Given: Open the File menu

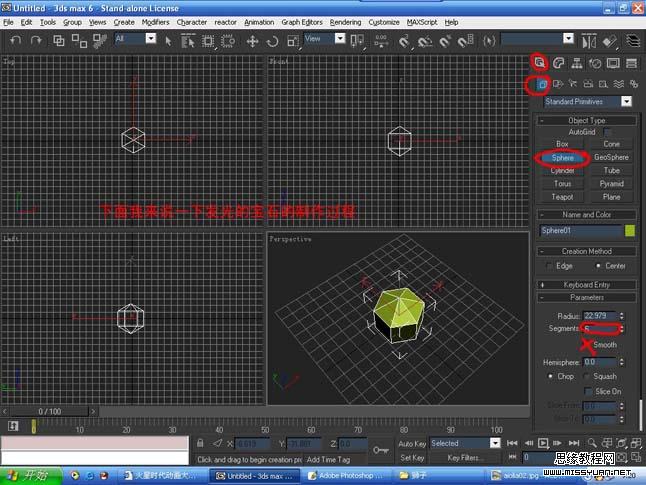Looking at the screenshot, I should tap(8, 22).
